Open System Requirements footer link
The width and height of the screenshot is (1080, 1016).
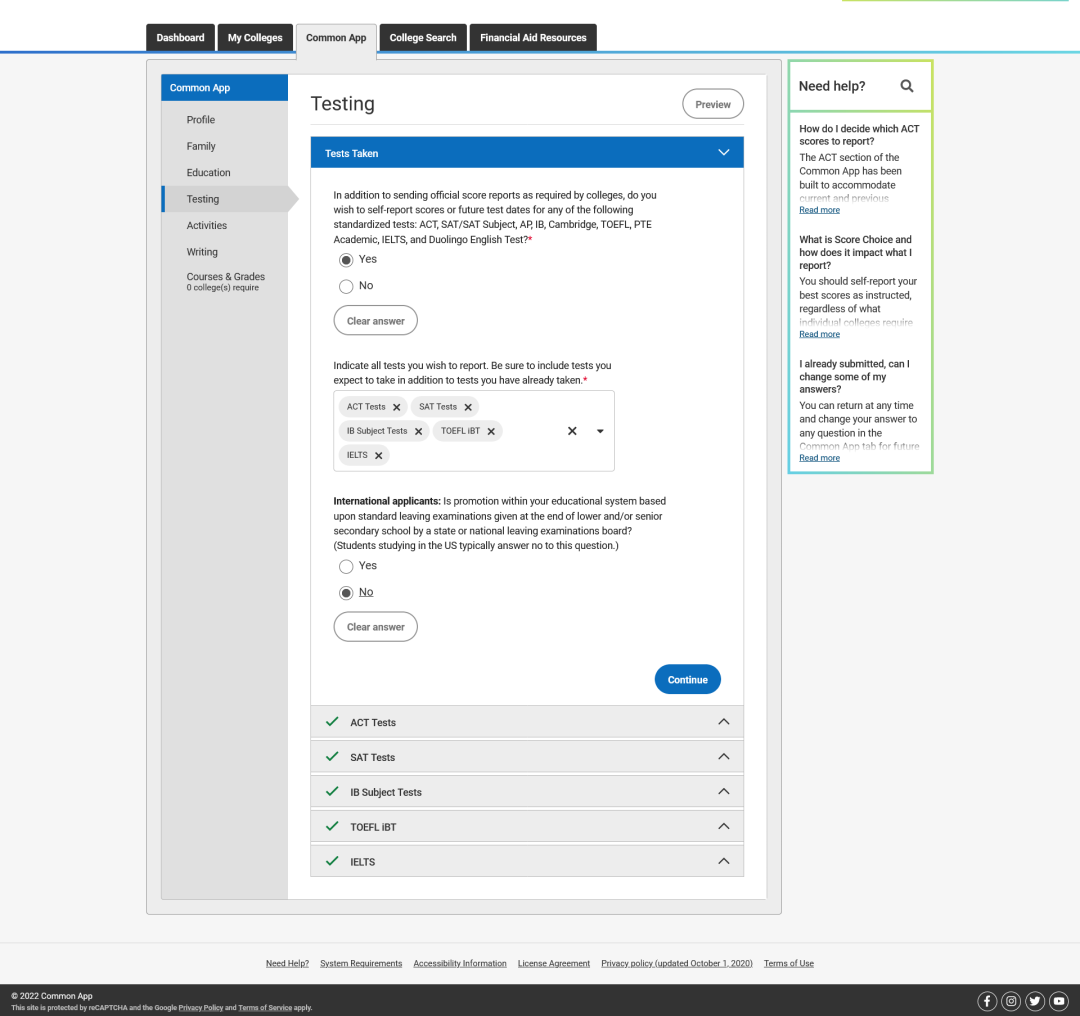(361, 963)
